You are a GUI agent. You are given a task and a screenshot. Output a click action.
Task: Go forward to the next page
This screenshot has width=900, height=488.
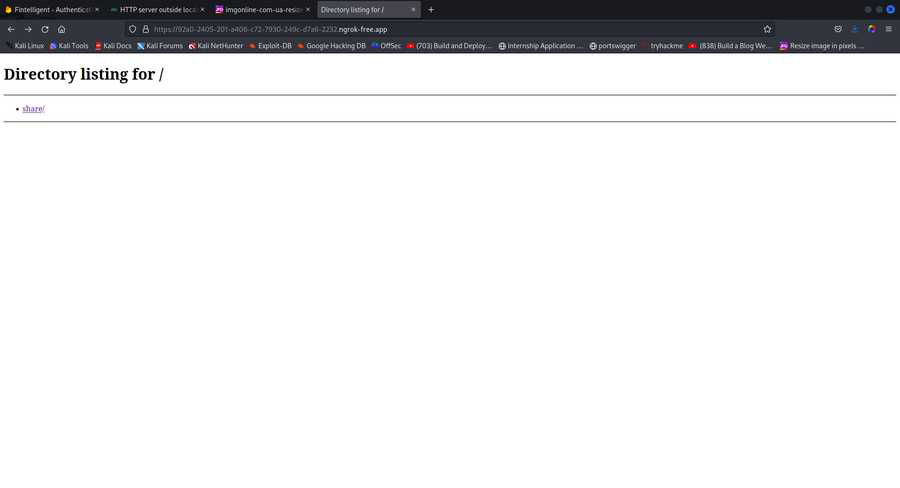tap(28, 29)
